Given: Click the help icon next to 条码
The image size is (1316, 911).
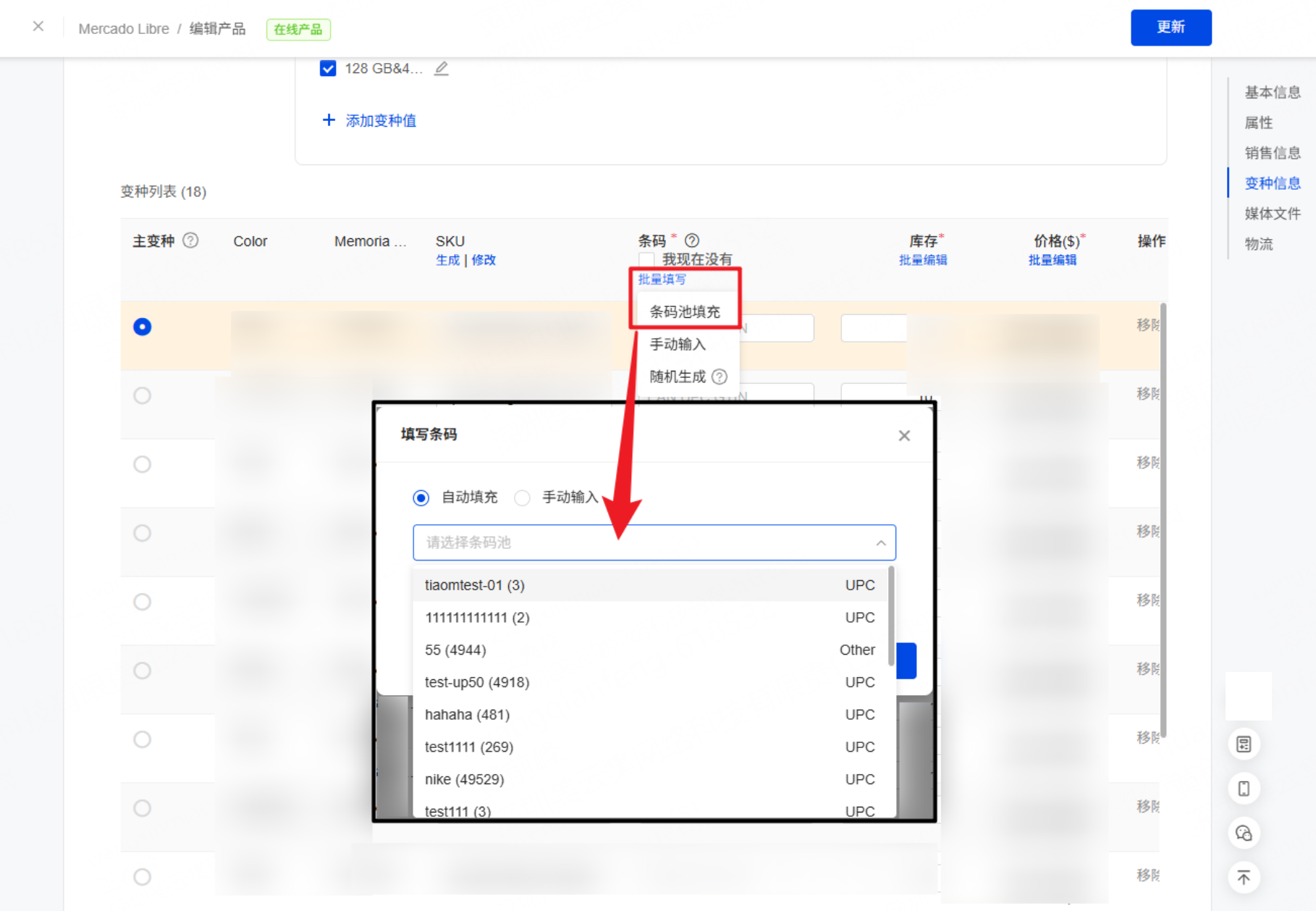Looking at the screenshot, I should [x=692, y=240].
